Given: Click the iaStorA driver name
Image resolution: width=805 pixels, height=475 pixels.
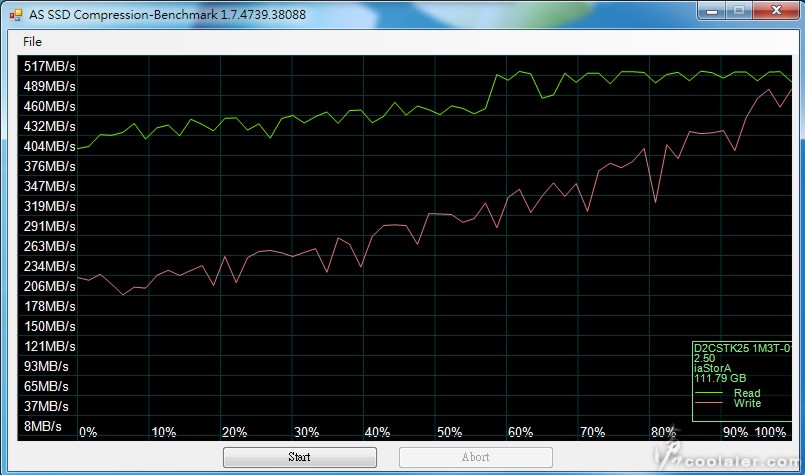Looking at the screenshot, I should coord(713,368).
